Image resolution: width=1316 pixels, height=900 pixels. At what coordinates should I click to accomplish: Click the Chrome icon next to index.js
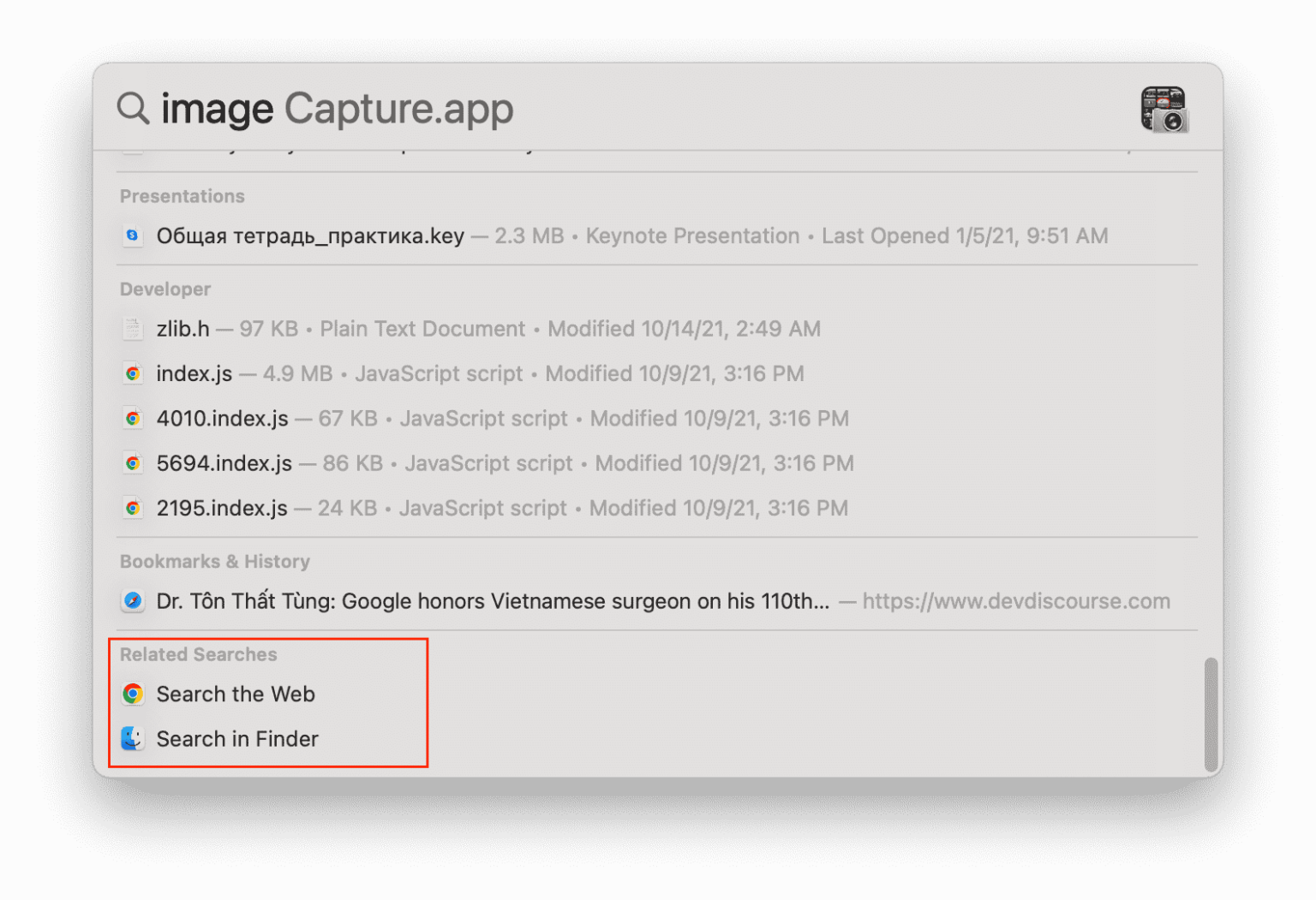(133, 373)
